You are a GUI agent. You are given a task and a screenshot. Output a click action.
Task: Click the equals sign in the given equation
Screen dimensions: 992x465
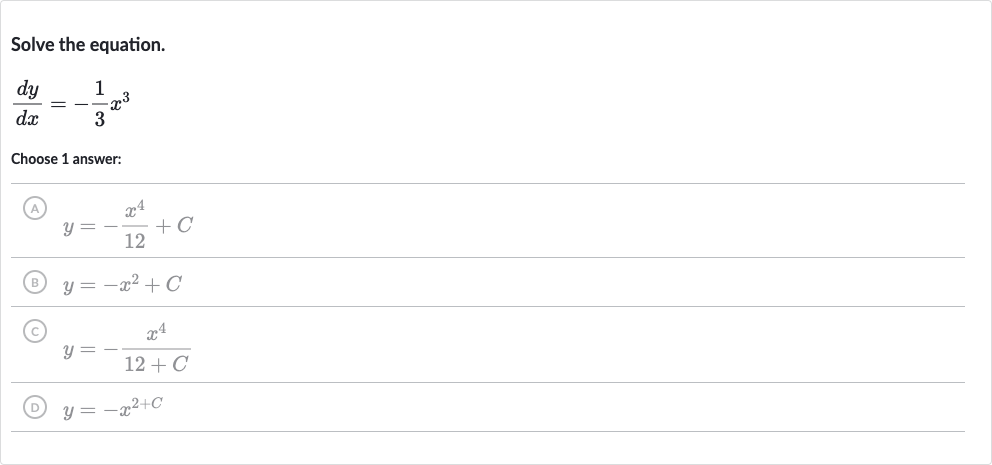[58, 104]
